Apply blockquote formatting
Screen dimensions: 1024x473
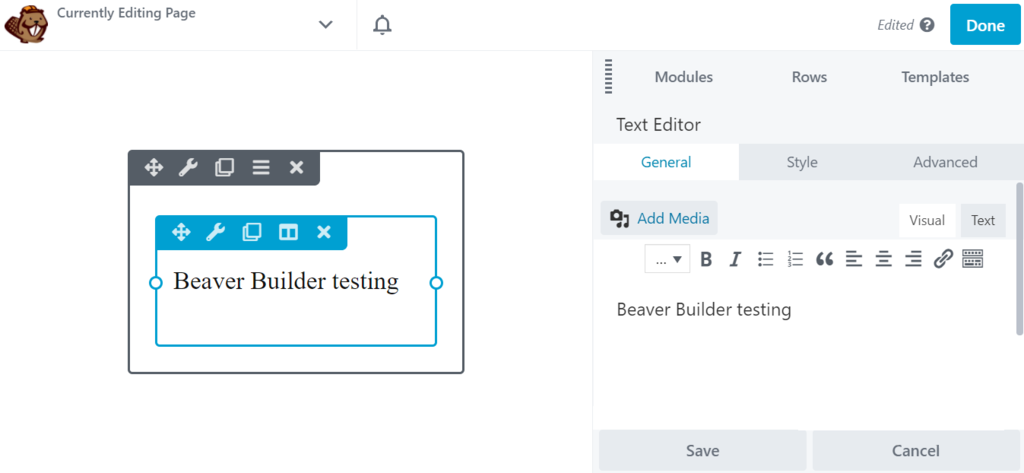click(x=825, y=259)
